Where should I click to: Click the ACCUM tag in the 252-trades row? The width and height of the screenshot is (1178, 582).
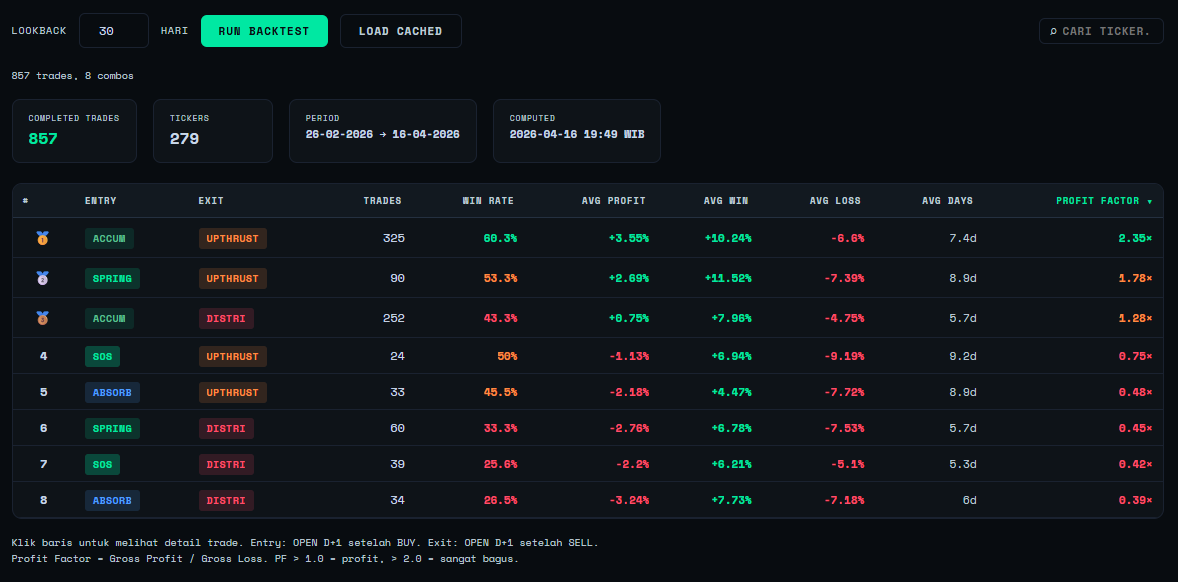(x=109, y=318)
